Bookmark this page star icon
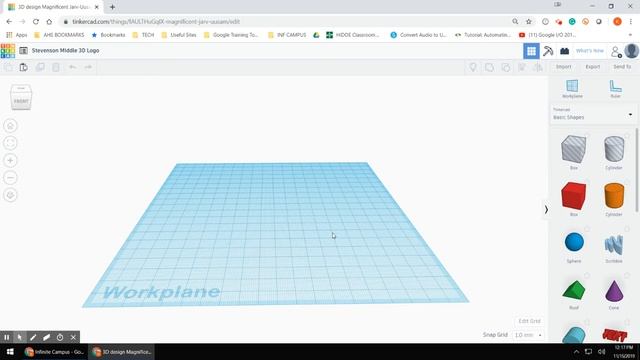640x360 pixels. (529, 22)
